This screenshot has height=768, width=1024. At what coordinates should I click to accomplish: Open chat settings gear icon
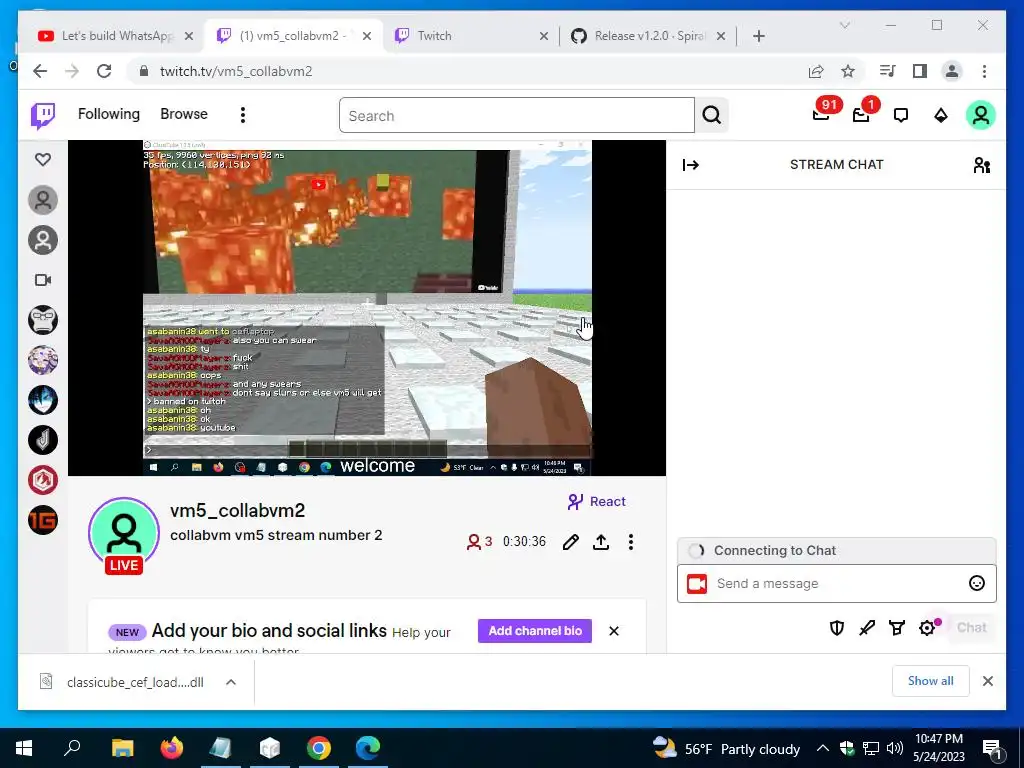point(927,628)
